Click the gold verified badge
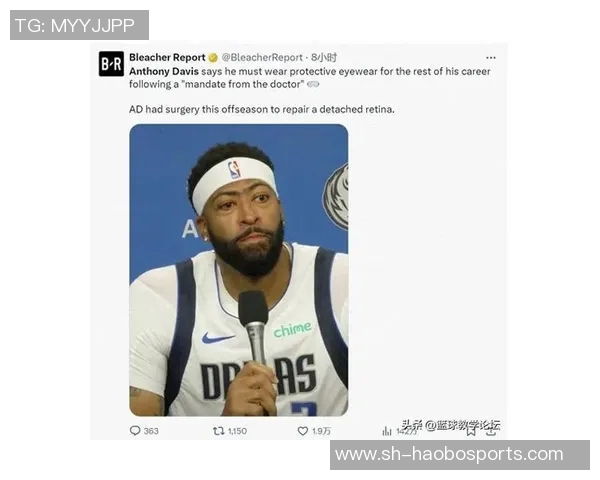 click(x=213, y=58)
